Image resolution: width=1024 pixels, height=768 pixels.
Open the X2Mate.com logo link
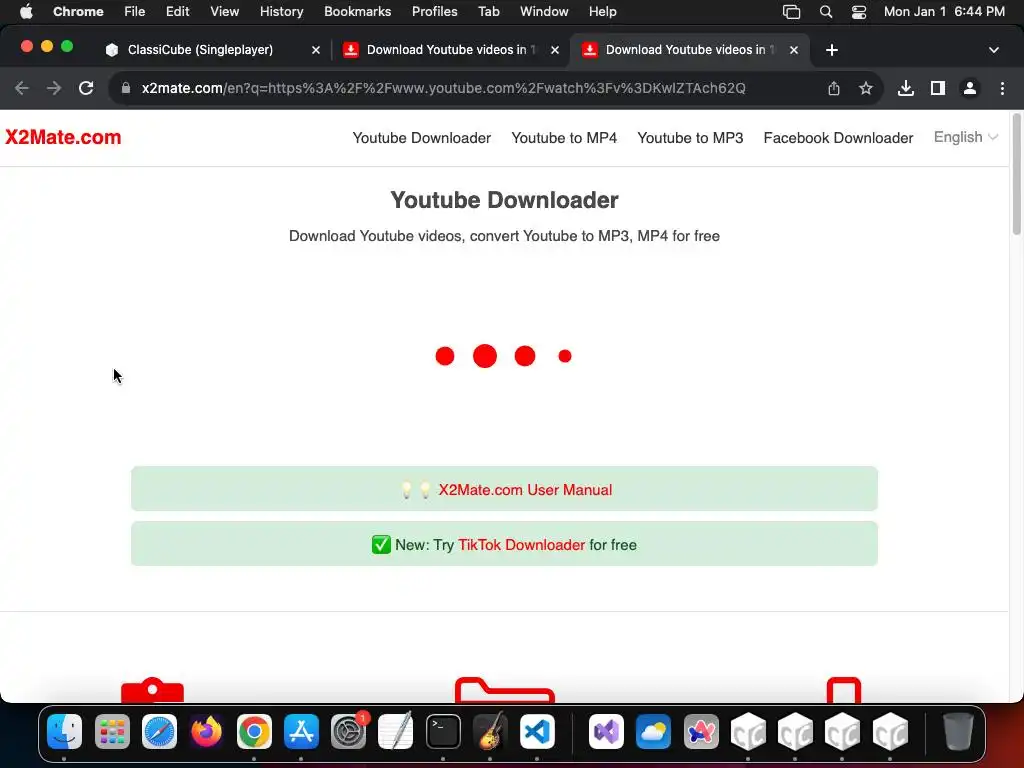(x=63, y=137)
